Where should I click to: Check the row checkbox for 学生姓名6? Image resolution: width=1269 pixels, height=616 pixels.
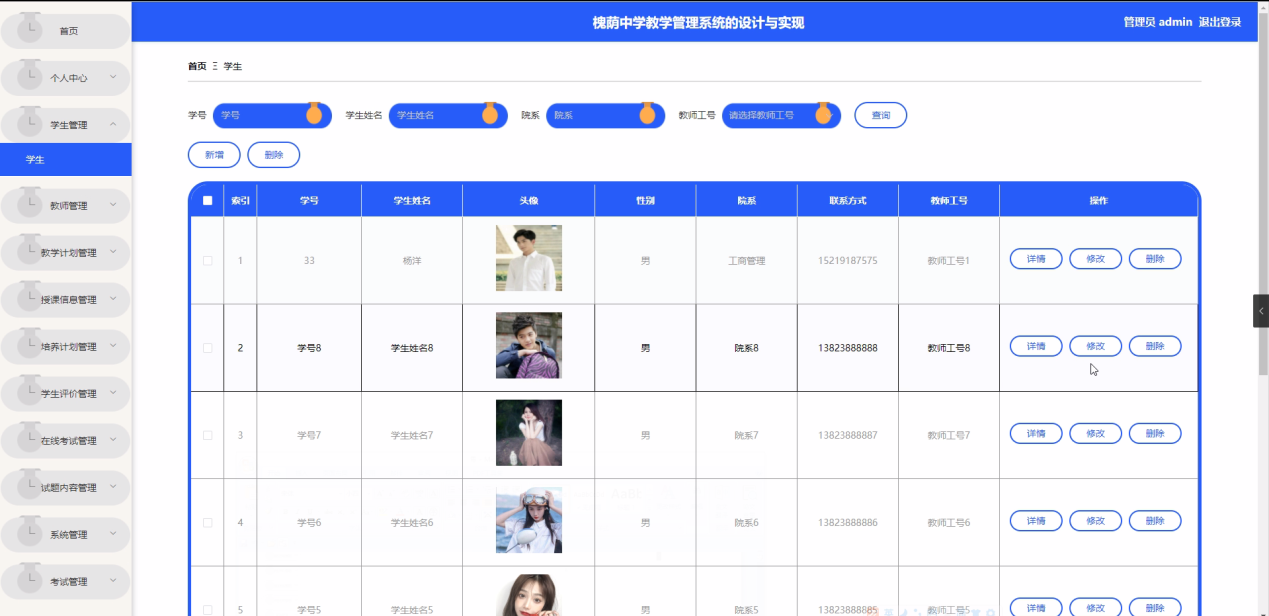(208, 523)
